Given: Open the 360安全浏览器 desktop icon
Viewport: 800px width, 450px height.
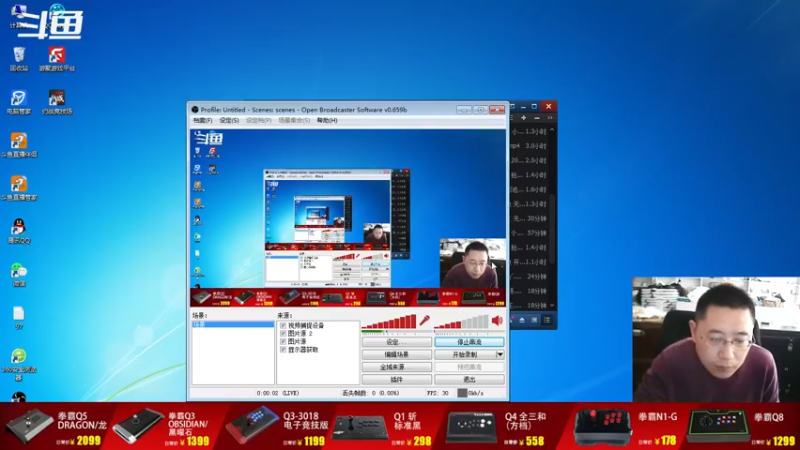Looking at the screenshot, I should click(x=19, y=364).
